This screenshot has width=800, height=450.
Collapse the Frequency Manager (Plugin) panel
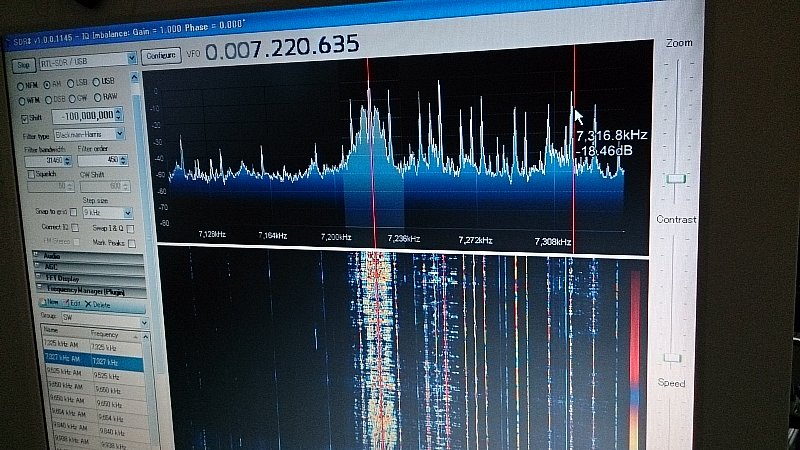coord(92,290)
